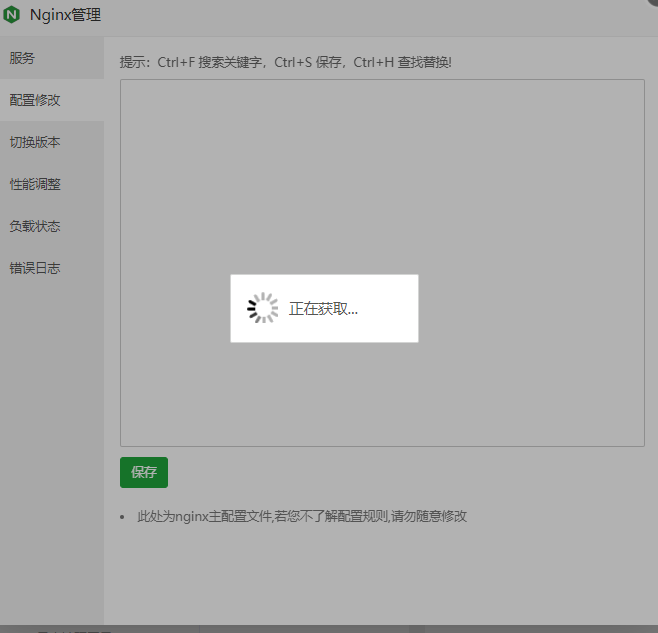This screenshot has height=633, width=658.
Task: Click the loading spinner icon
Action: coord(263,308)
